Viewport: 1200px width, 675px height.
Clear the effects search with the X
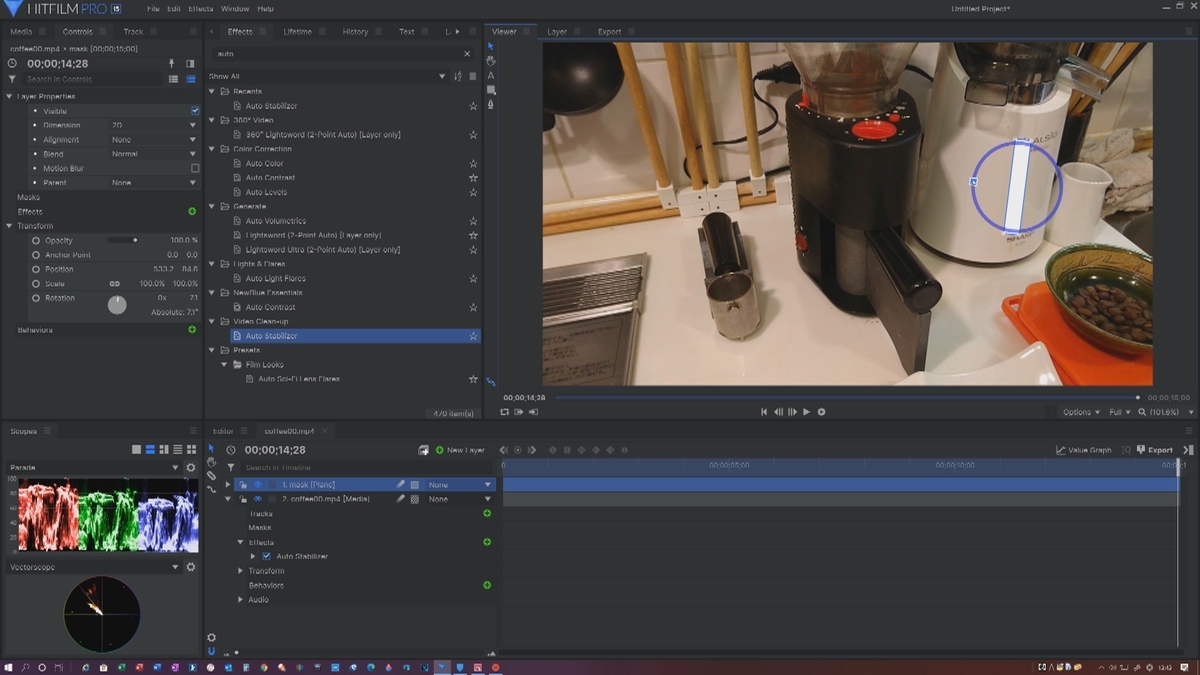click(467, 54)
